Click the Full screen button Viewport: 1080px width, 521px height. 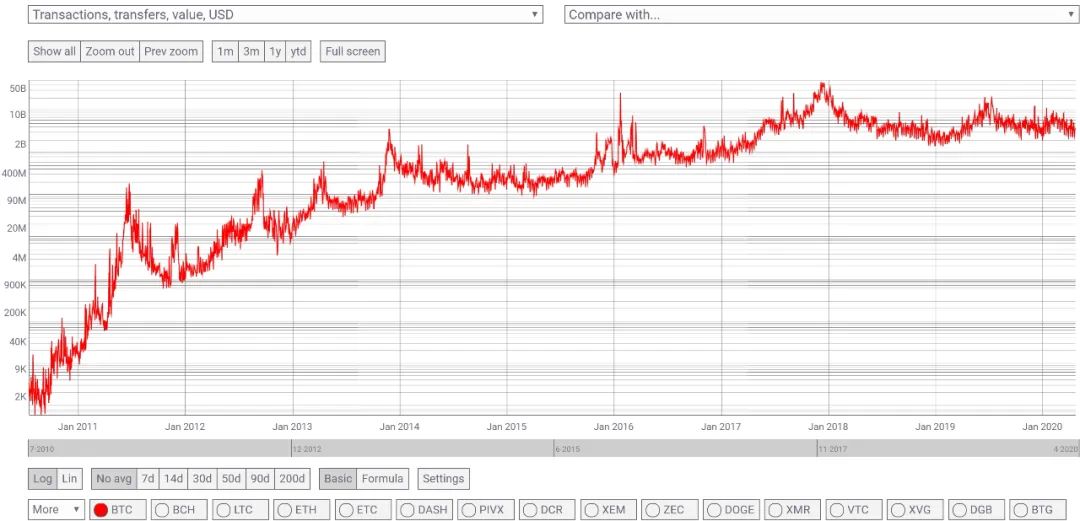coord(353,52)
